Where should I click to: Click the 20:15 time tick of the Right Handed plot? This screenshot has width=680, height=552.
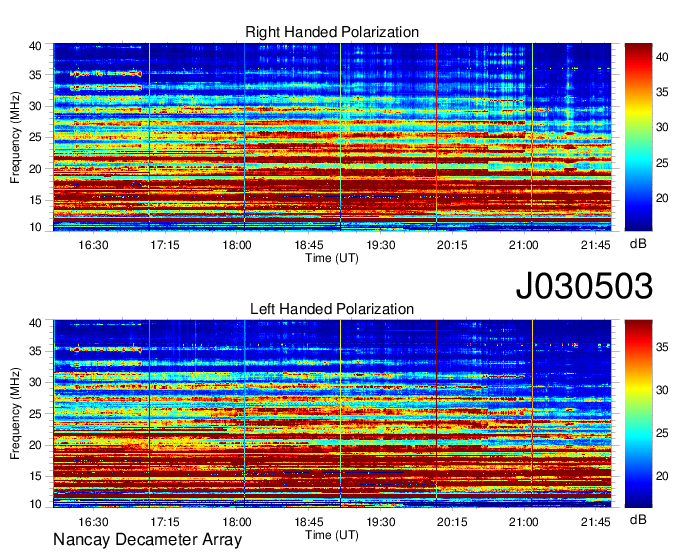[452, 245]
